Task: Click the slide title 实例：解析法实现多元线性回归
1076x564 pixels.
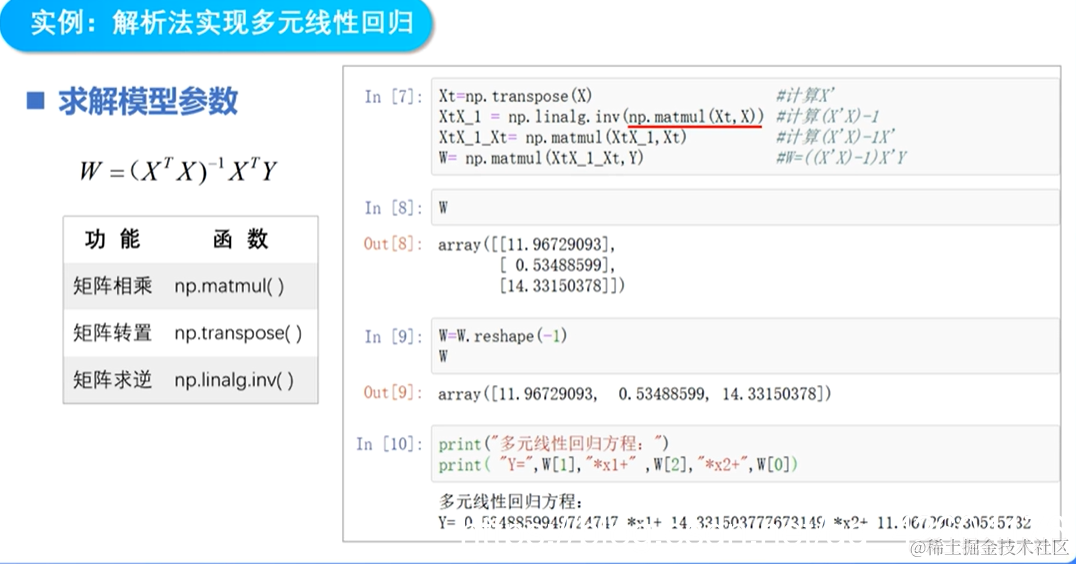Action: click(x=222, y=24)
